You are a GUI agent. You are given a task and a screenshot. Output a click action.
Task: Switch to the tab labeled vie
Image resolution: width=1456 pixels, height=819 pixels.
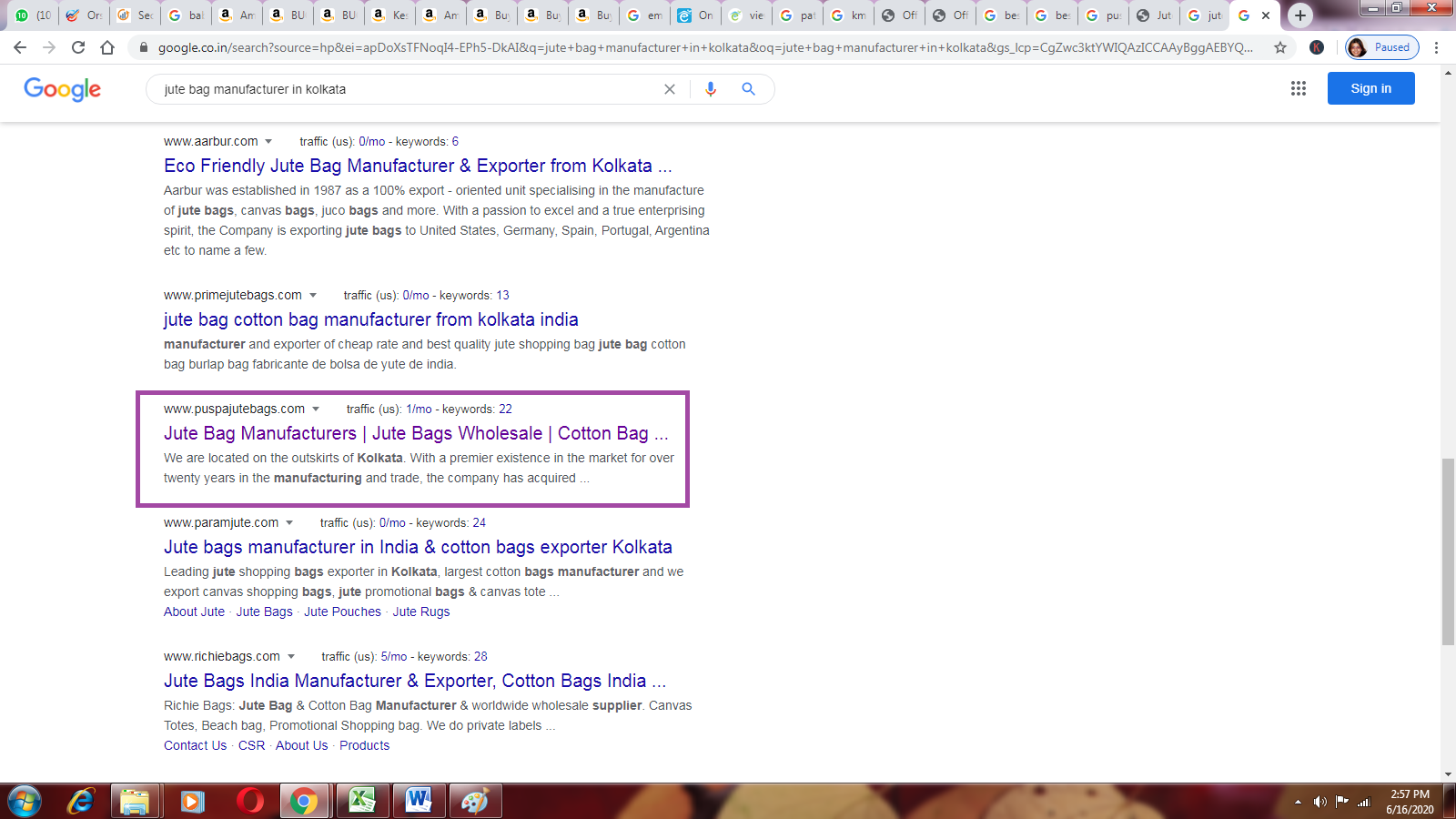pyautogui.click(x=746, y=15)
